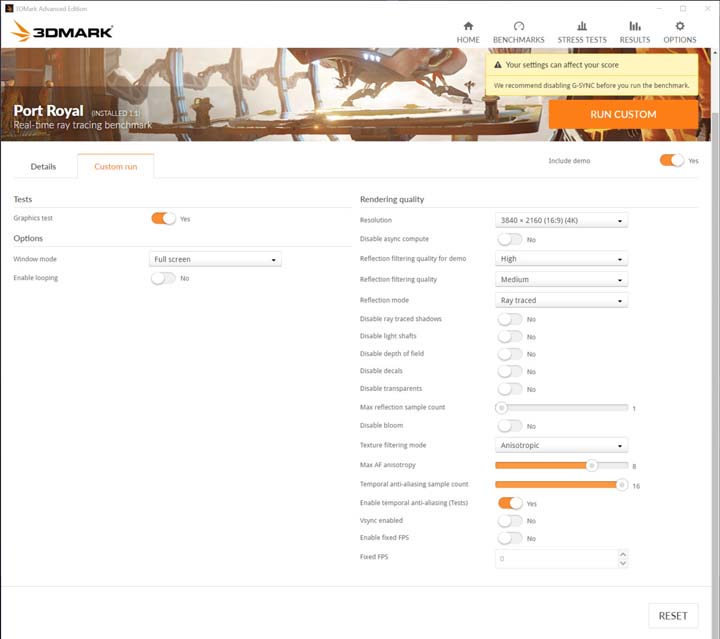Toggle Disable ray traced shadows
This screenshot has width=720, height=639.
[x=510, y=319]
